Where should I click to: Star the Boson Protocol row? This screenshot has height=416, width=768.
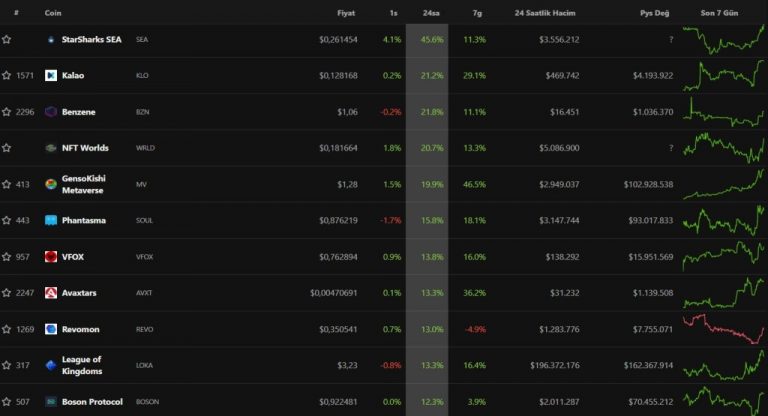[6, 402]
